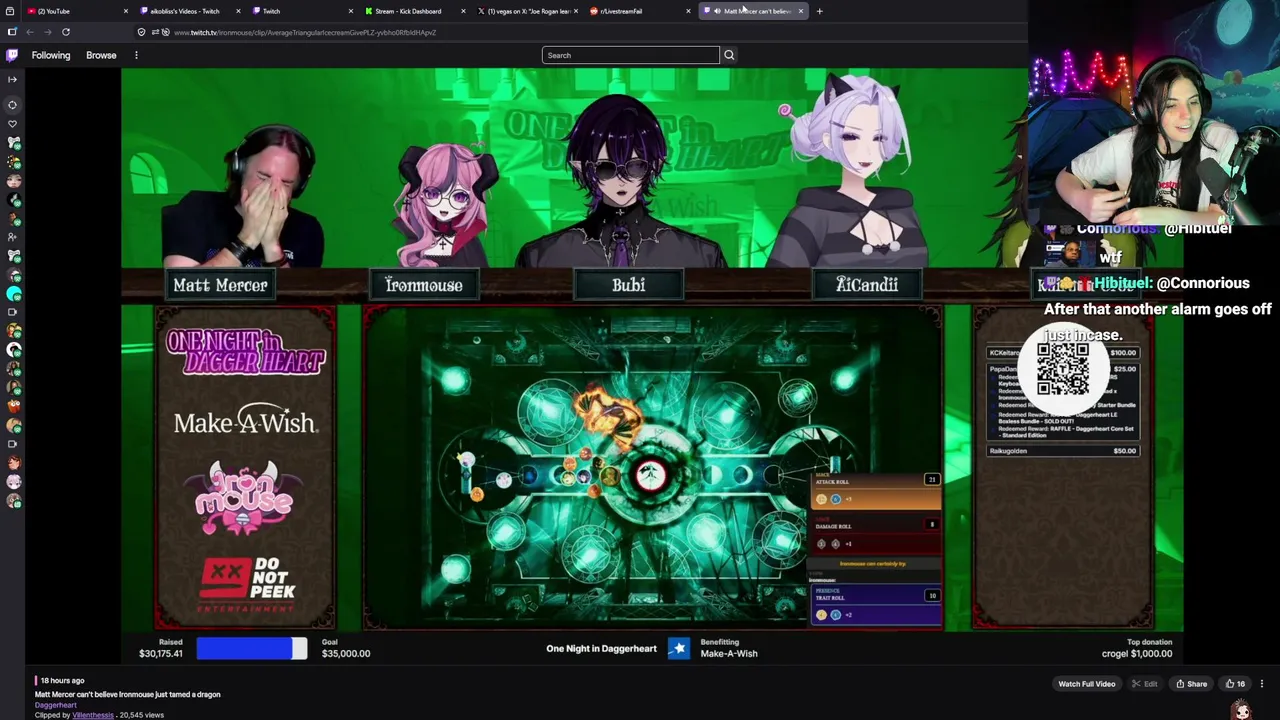The height and width of the screenshot is (720, 1280).
Task: Click the Share button
Action: tap(1191, 684)
